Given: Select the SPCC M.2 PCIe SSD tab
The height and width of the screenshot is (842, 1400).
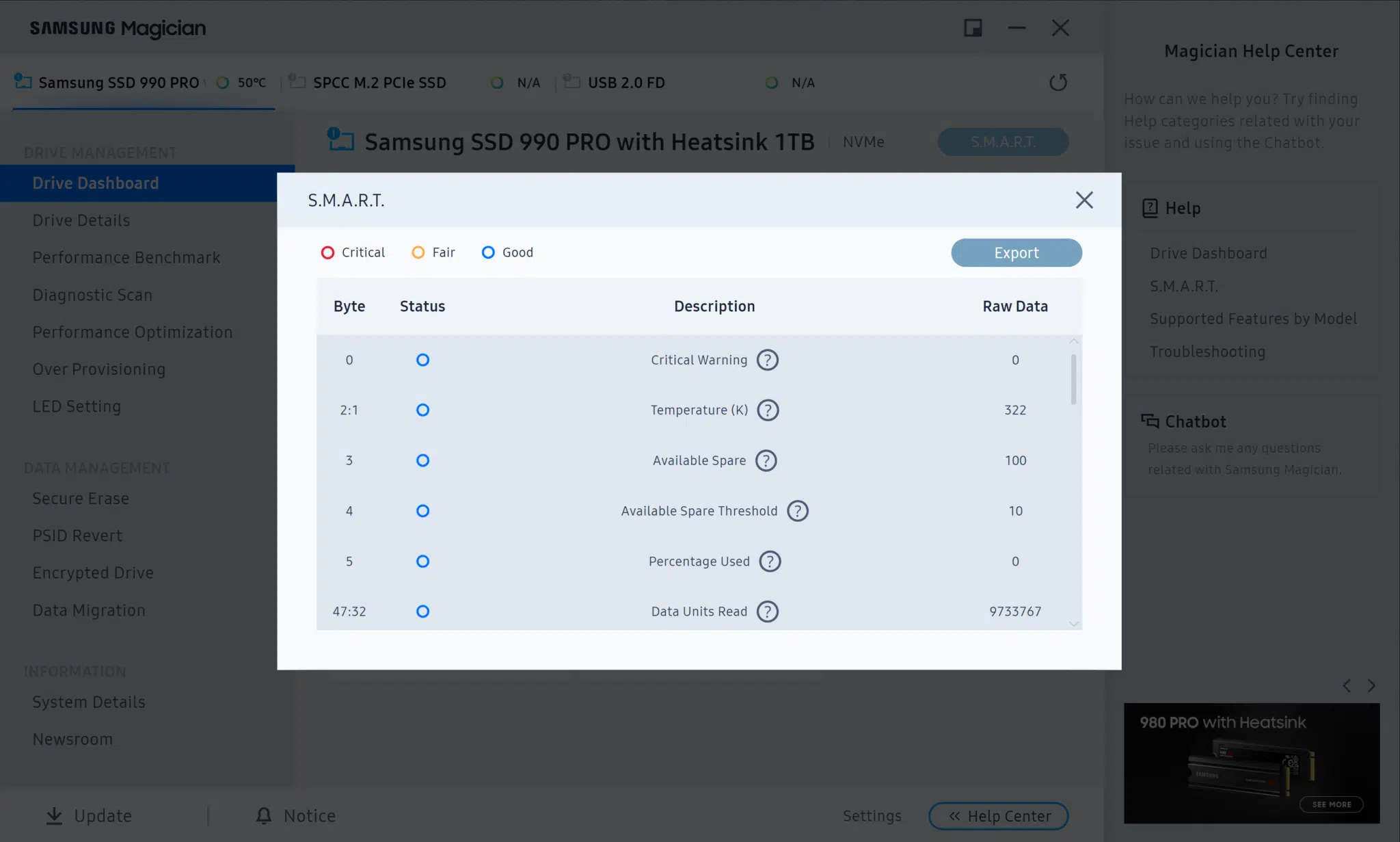Looking at the screenshot, I should 417,83.
